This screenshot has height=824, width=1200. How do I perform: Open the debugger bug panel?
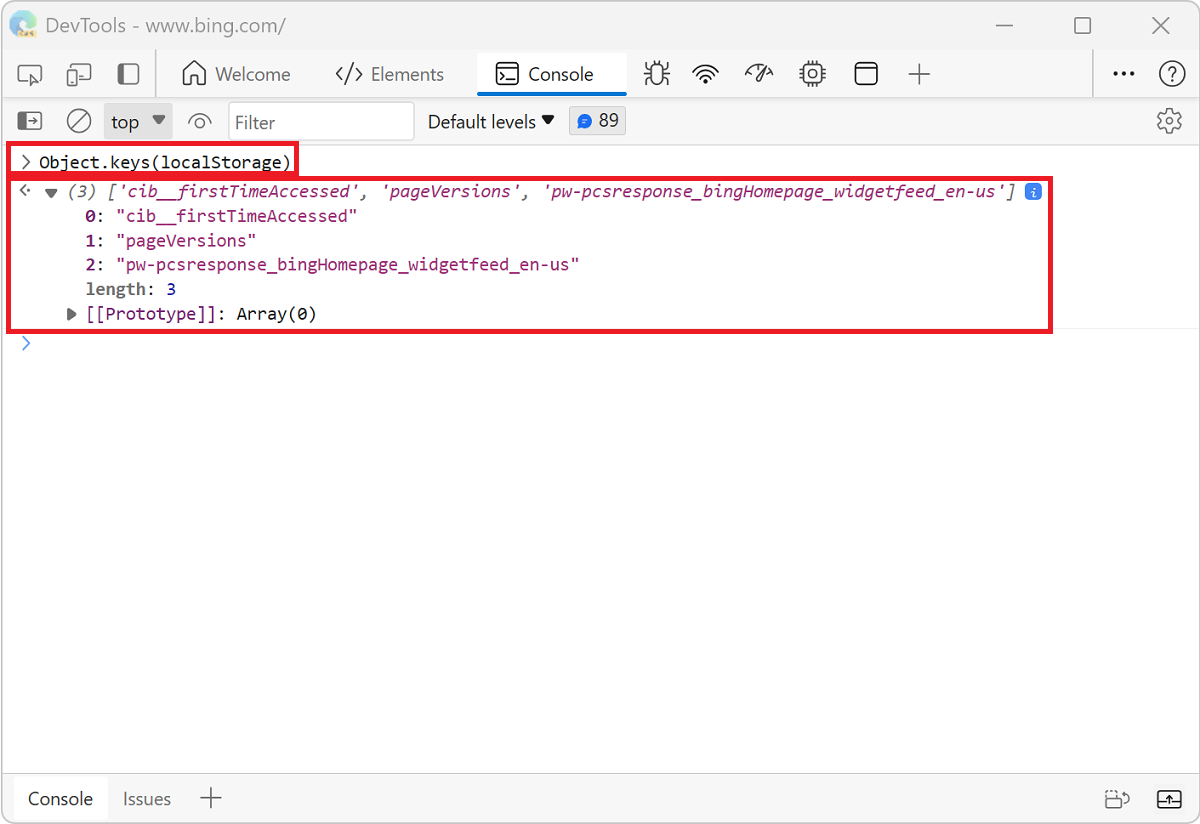point(656,73)
